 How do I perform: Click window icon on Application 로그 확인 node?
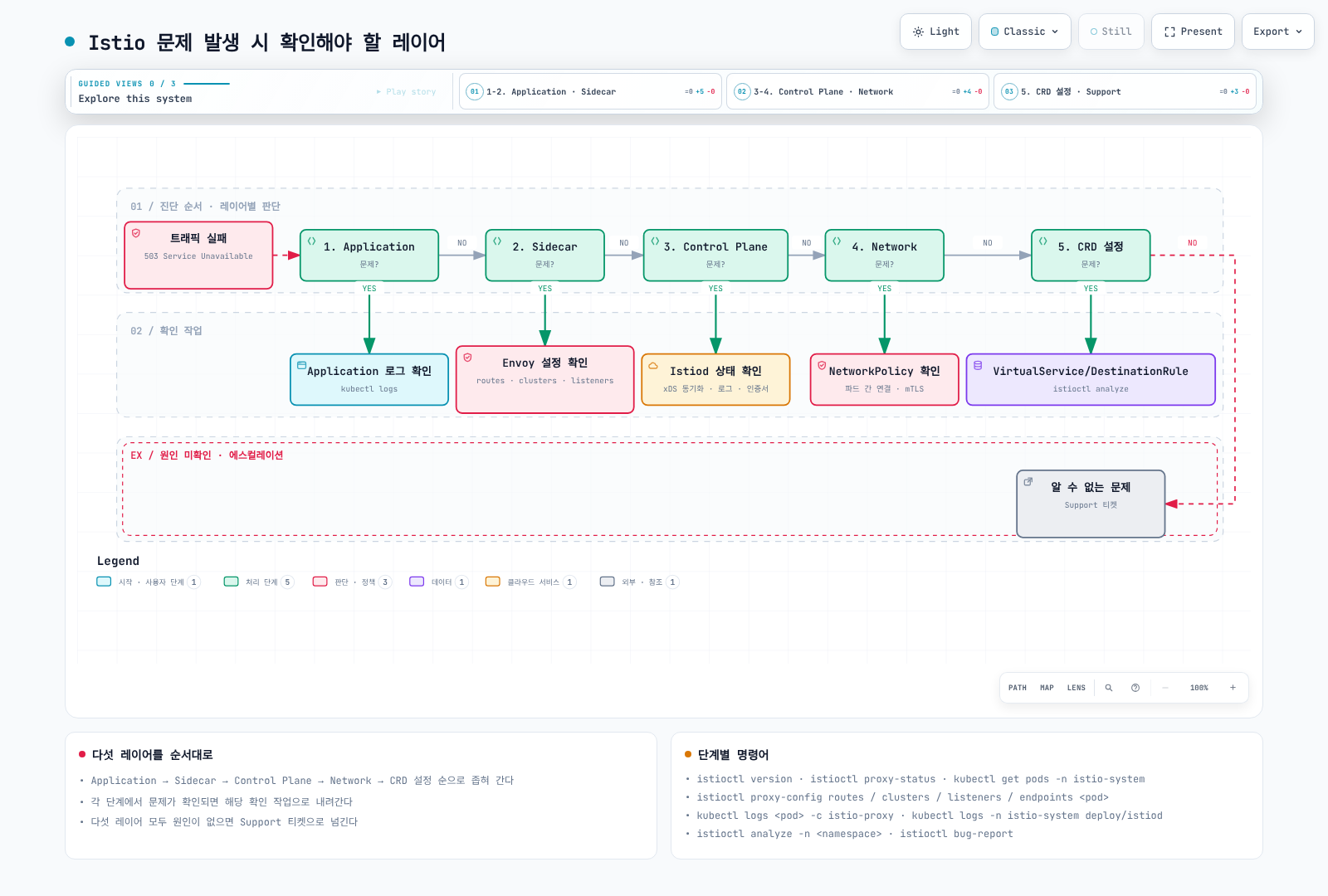coord(302,365)
